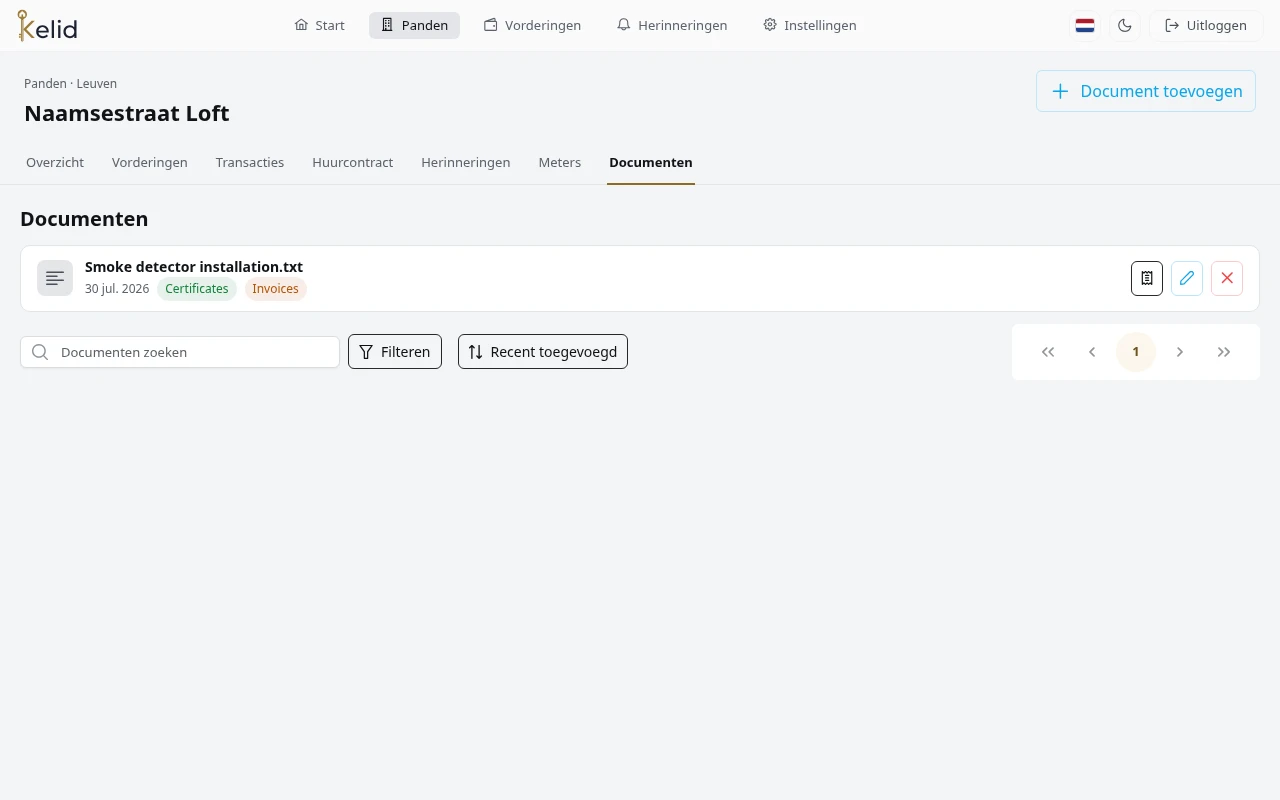1280x800 pixels.
Task: Toggle dark mode with moon icon
Action: 1125,25
